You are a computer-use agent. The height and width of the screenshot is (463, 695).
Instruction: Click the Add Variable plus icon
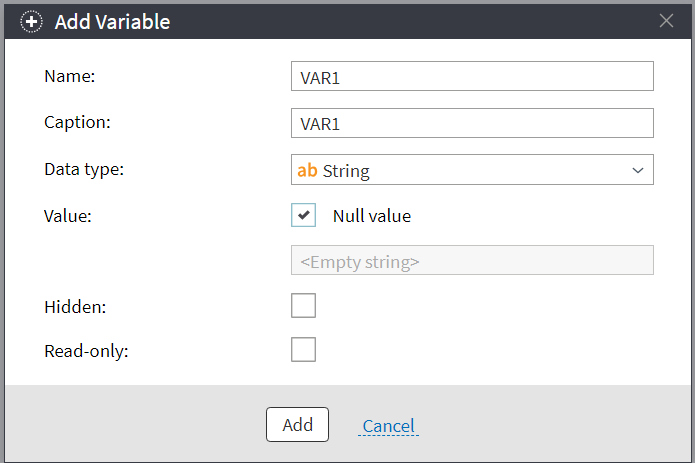click(x=31, y=22)
